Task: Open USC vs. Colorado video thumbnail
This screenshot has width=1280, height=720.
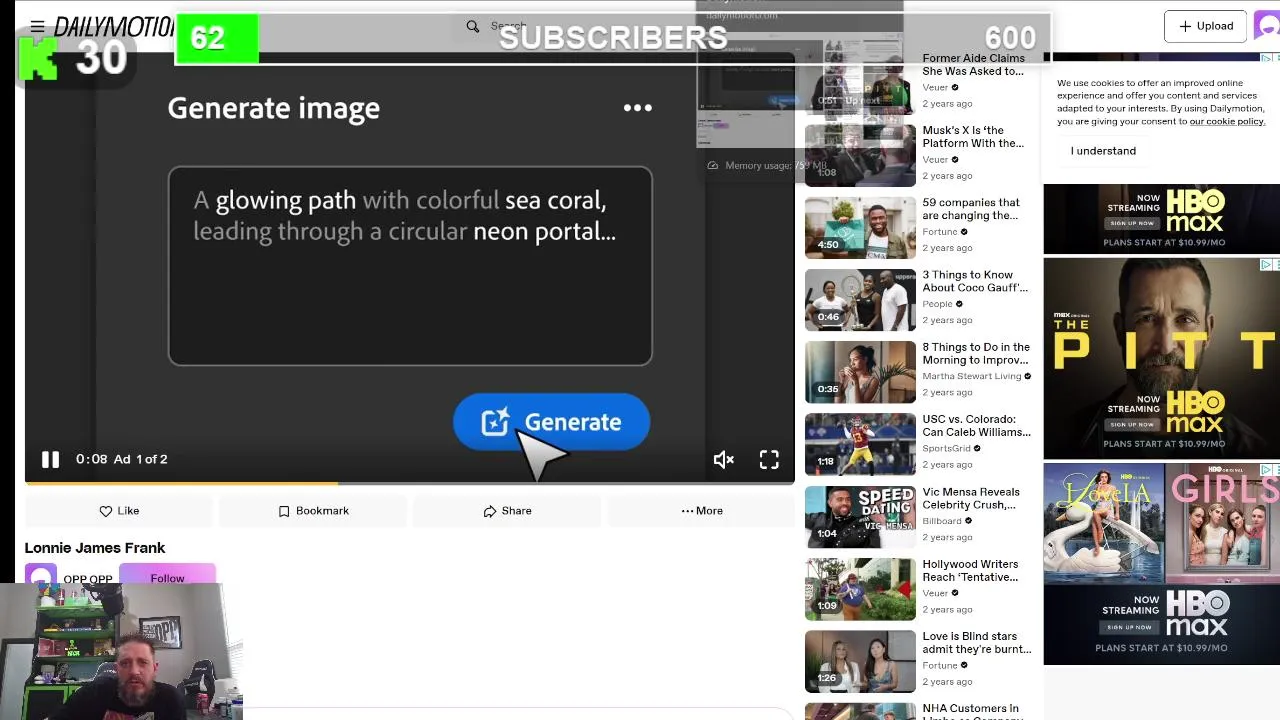Action: click(860, 444)
